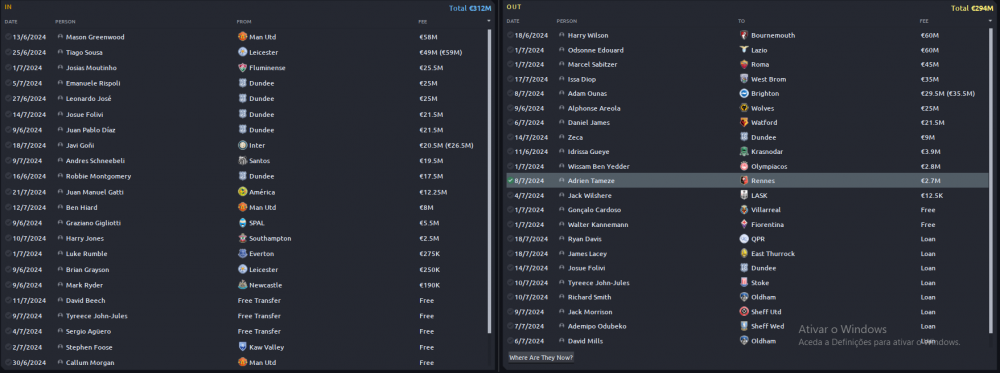Open Josias Moutinho's player profile link
Image resolution: width=1000 pixels, height=373 pixels.
click(x=91, y=68)
